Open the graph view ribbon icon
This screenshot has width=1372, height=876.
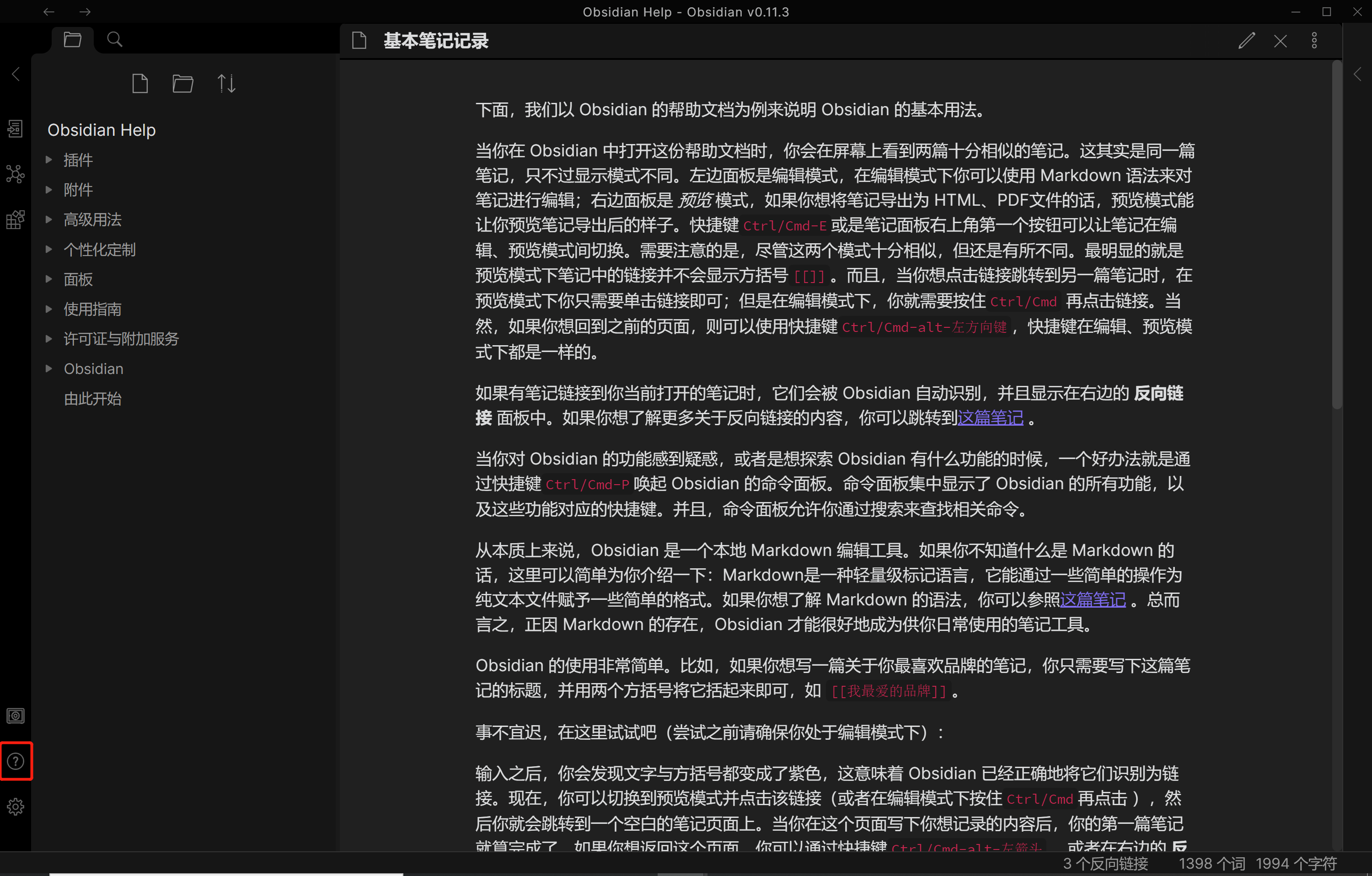(16, 174)
